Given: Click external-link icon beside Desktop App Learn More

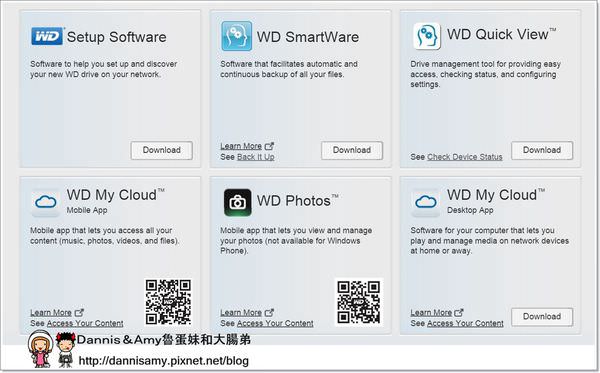Looking at the screenshot, I should (x=459, y=313).
